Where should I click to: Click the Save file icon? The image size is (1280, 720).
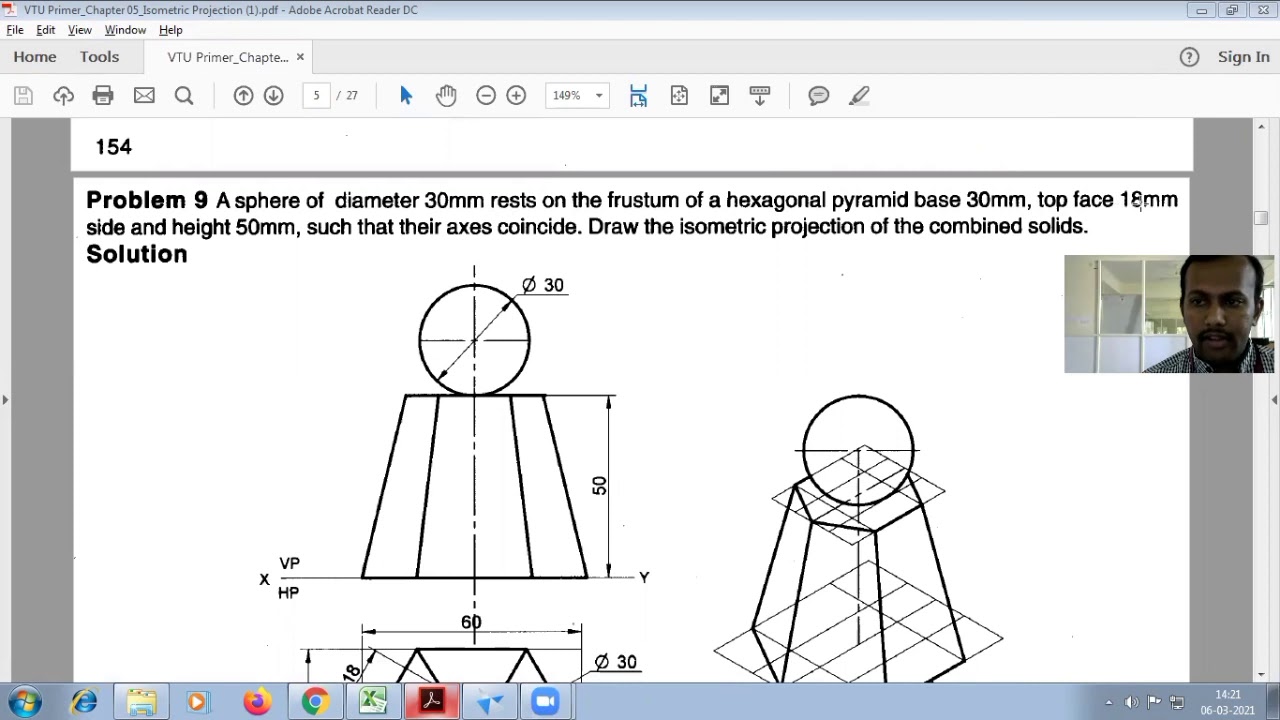click(23, 95)
